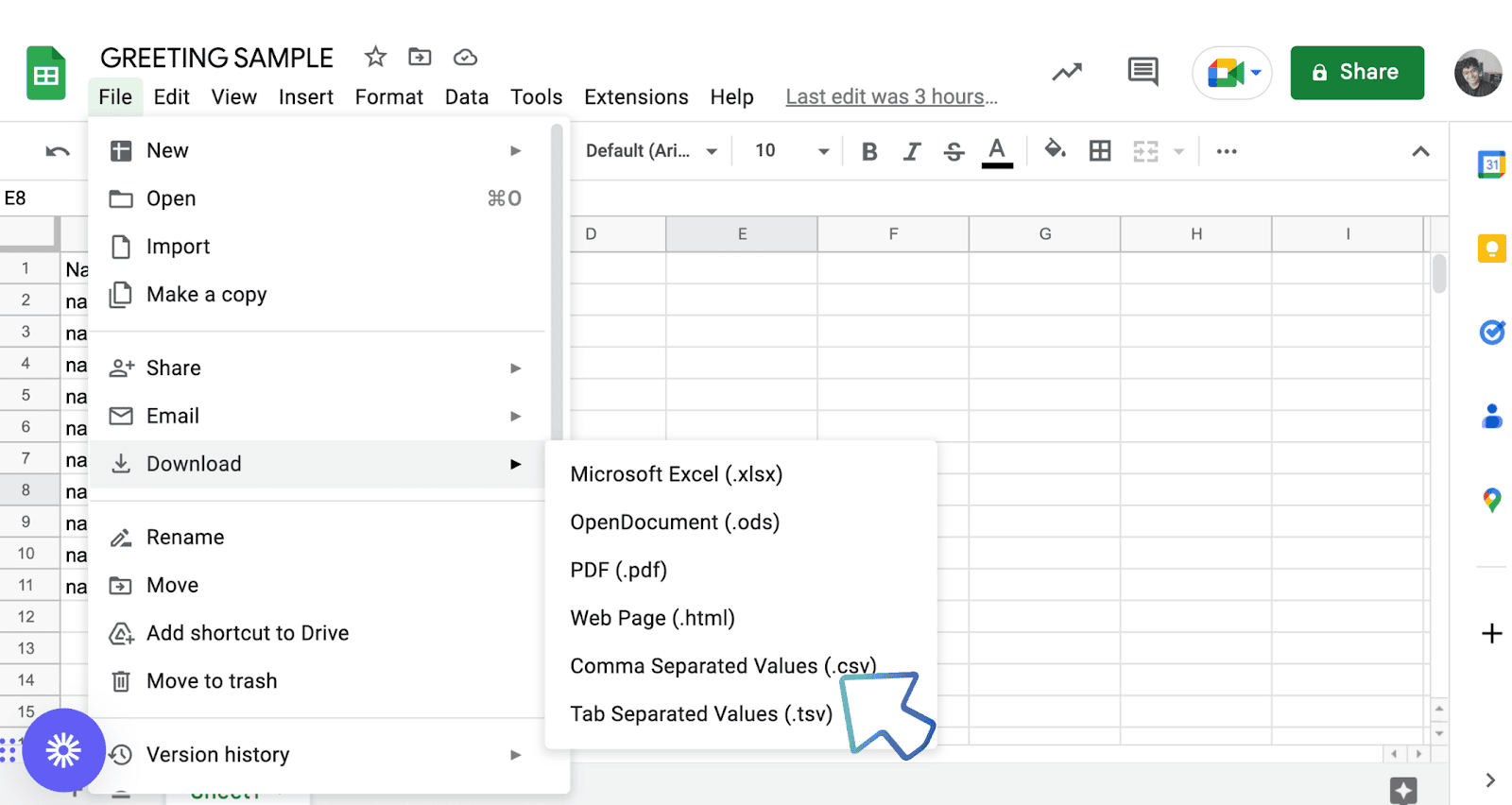Star the GREETING SAMPLE document
Image resolution: width=1512 pixels, height=805 pixels.
(375, 58)
